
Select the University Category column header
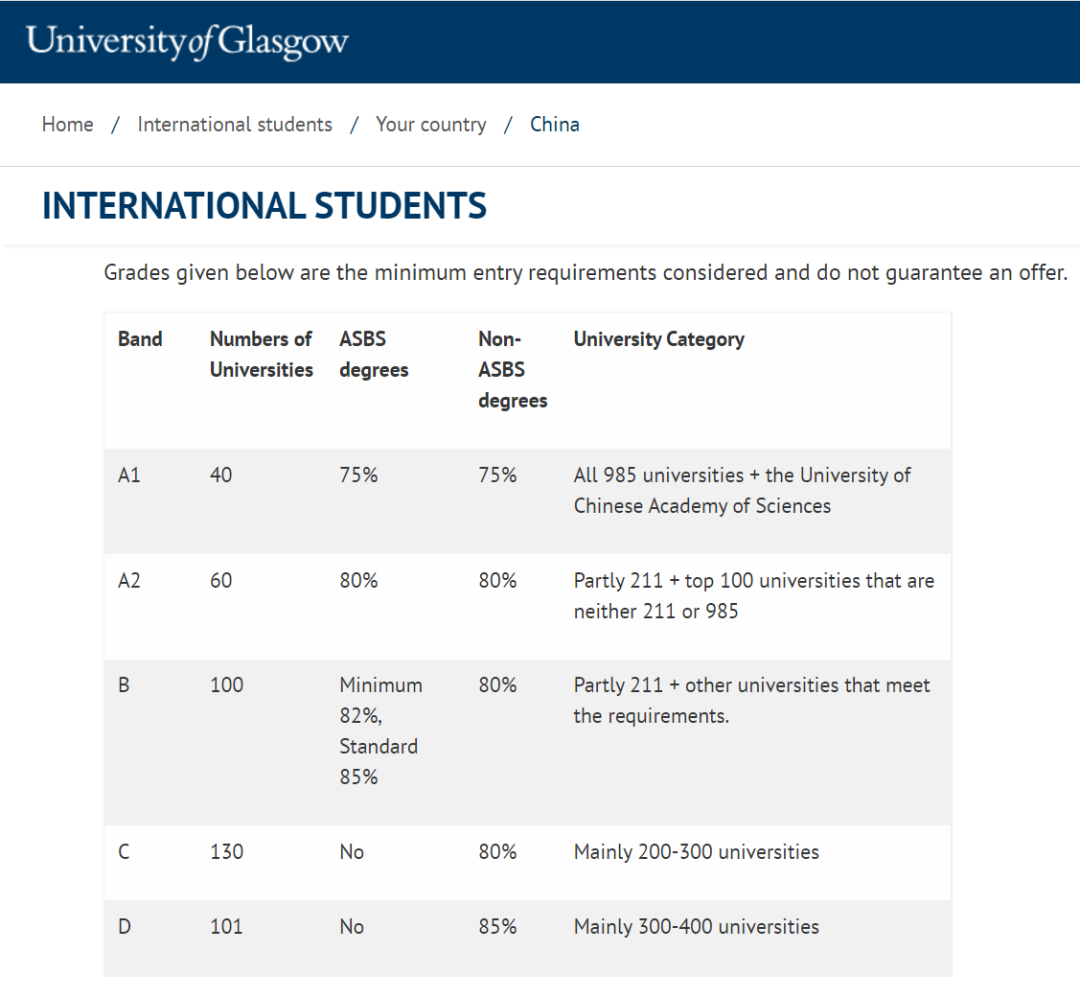[659, 339]
